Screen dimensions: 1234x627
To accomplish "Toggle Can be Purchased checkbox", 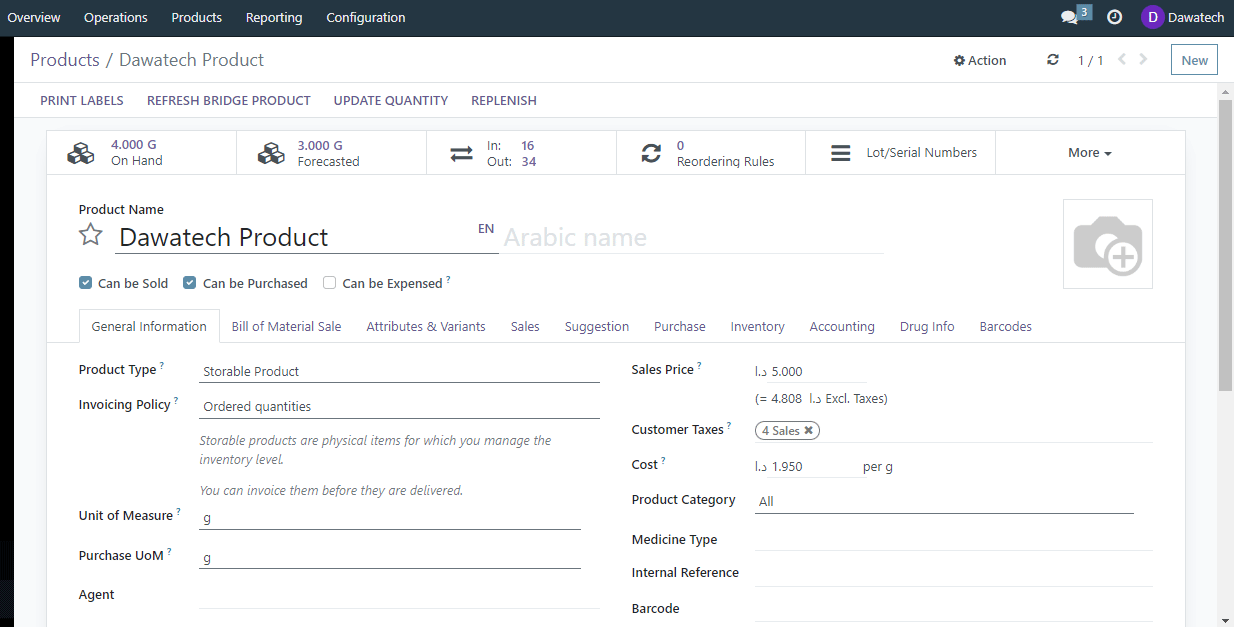I will coord(189,283).
